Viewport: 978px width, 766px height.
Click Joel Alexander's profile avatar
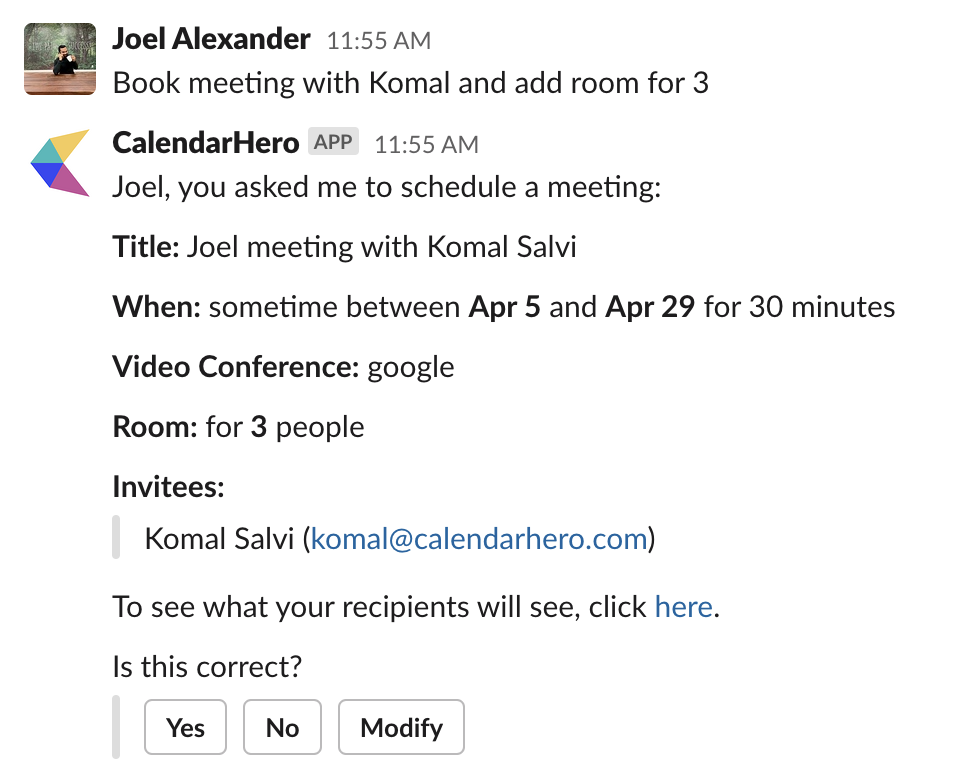point(60,59)
